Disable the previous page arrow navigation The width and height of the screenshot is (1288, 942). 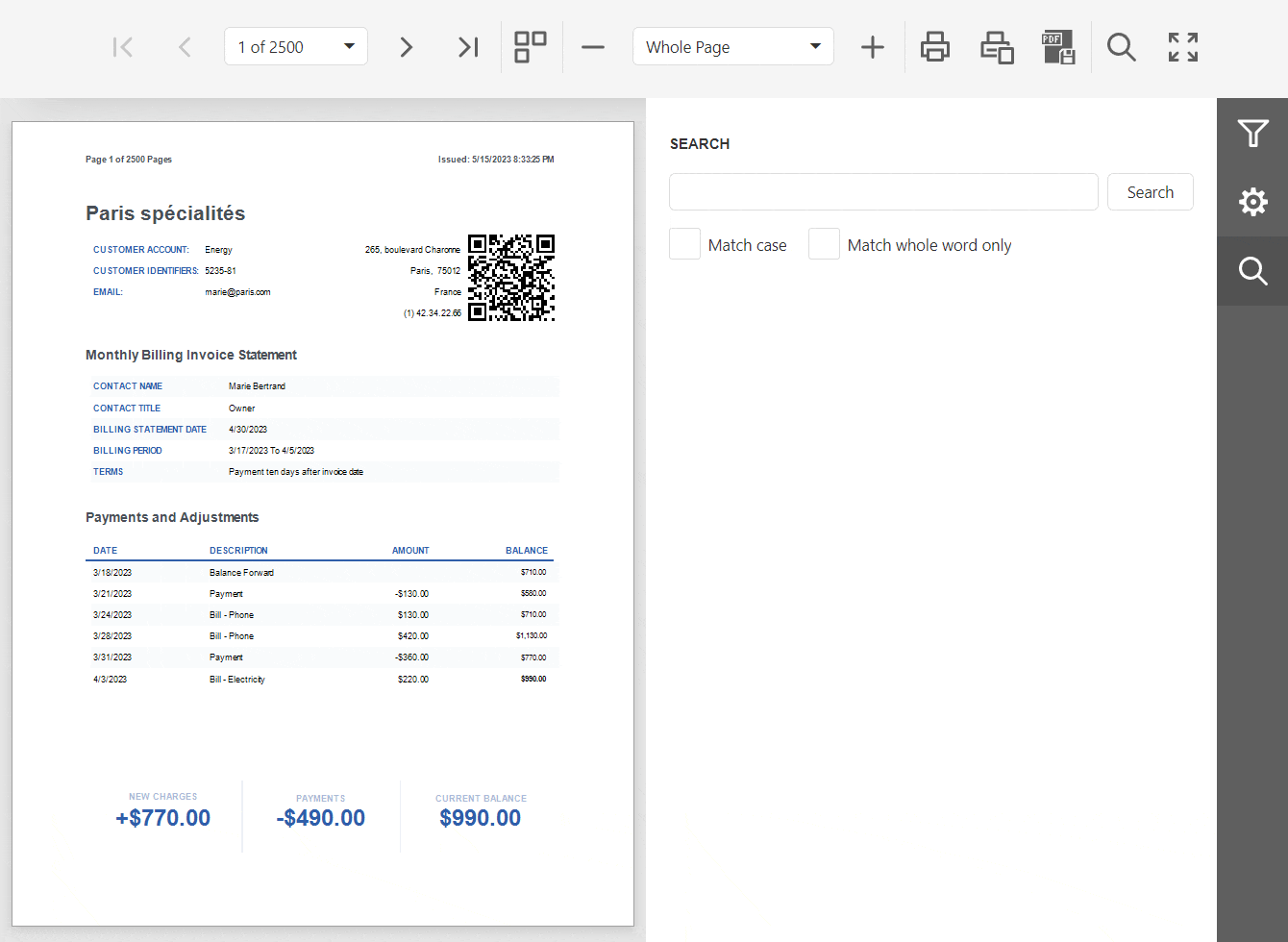click(185, 46)
